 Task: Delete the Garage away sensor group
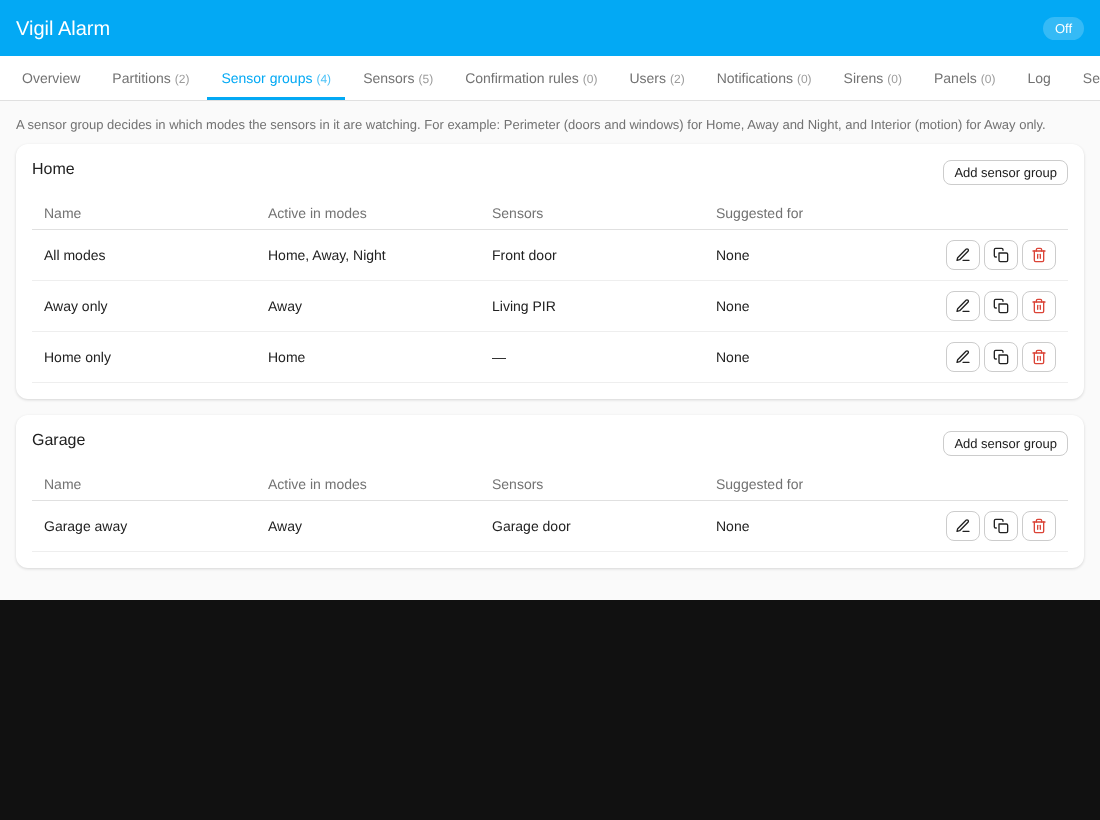pos(1038,526)
